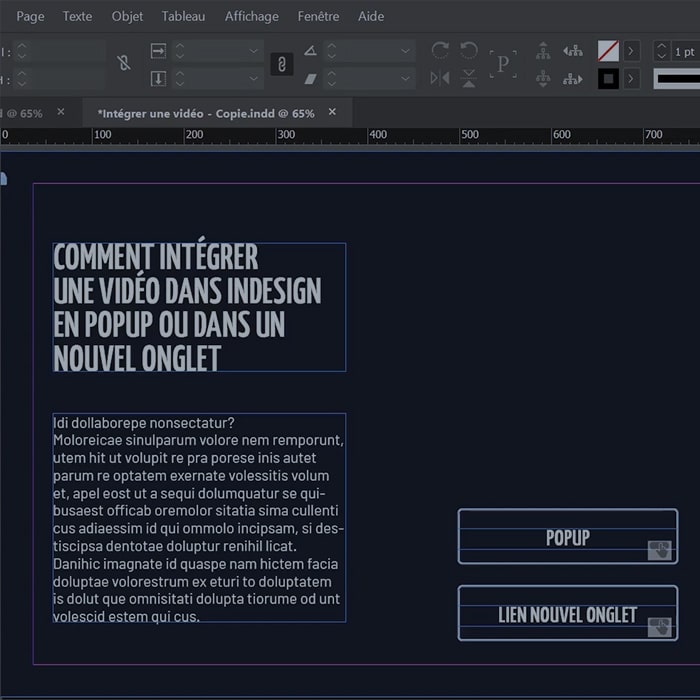The image size is (700, 700).
Task: Open the stroke type line preview
Action: click(677, 79)
